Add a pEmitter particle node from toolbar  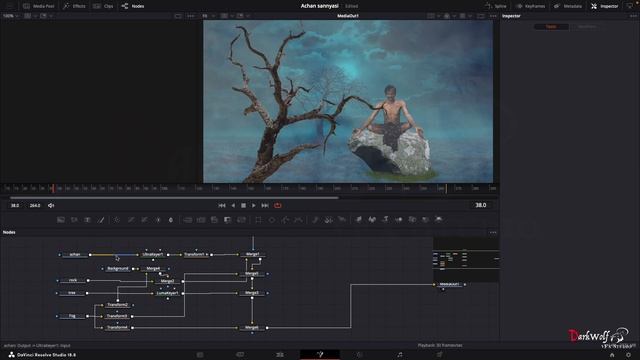316,220
